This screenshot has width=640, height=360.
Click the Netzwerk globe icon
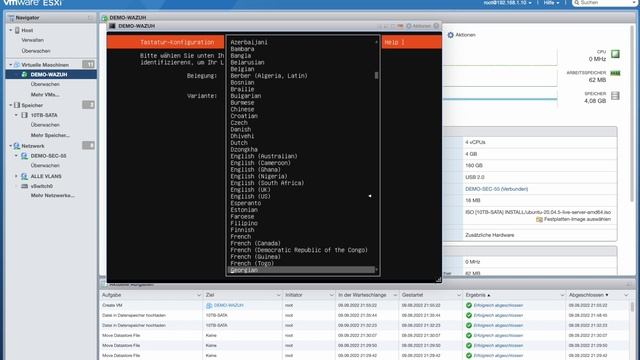(x=17, y=146)
